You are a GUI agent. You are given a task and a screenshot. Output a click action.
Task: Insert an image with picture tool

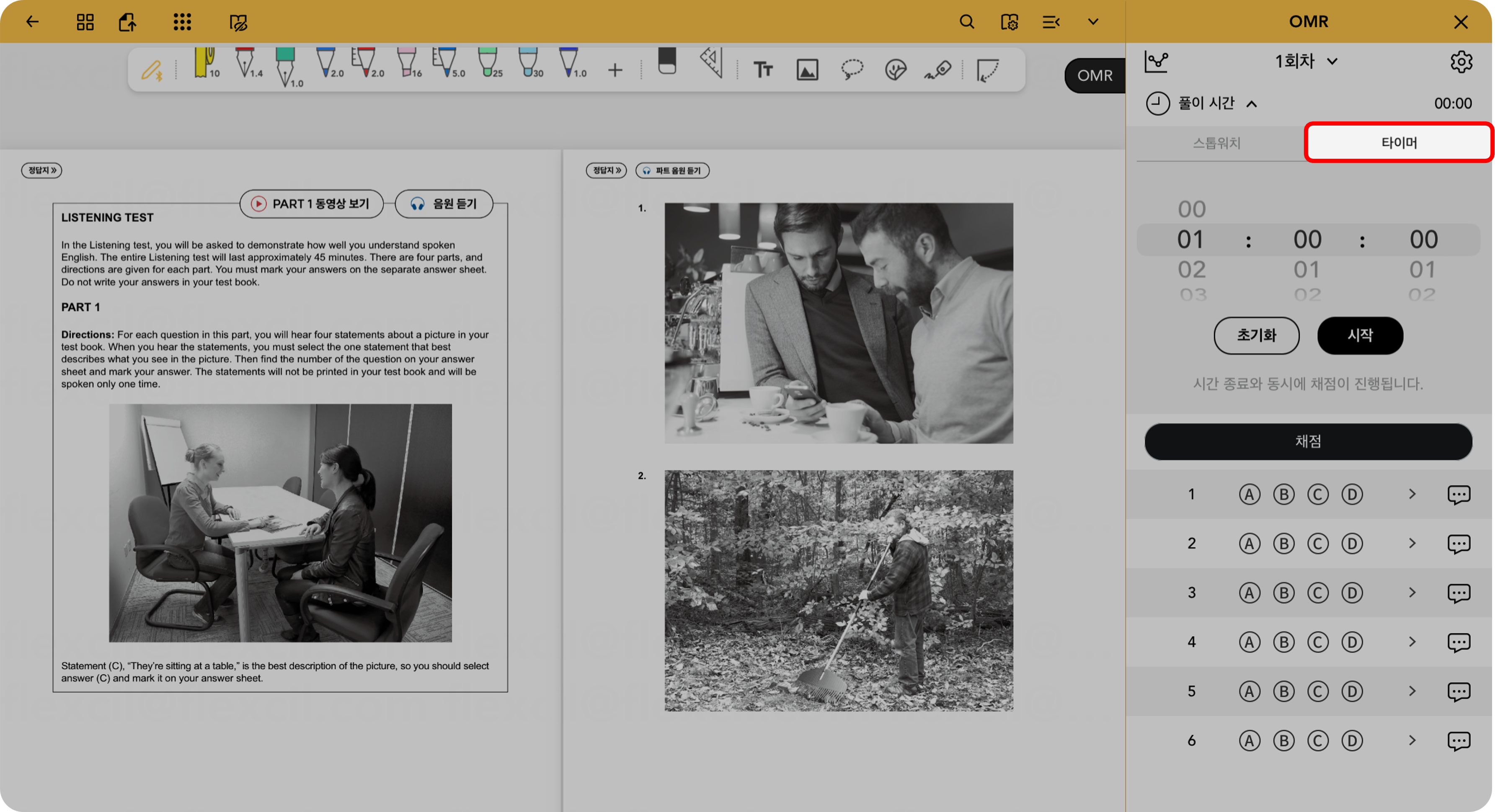pyautogui.click(x=807, y=70)
